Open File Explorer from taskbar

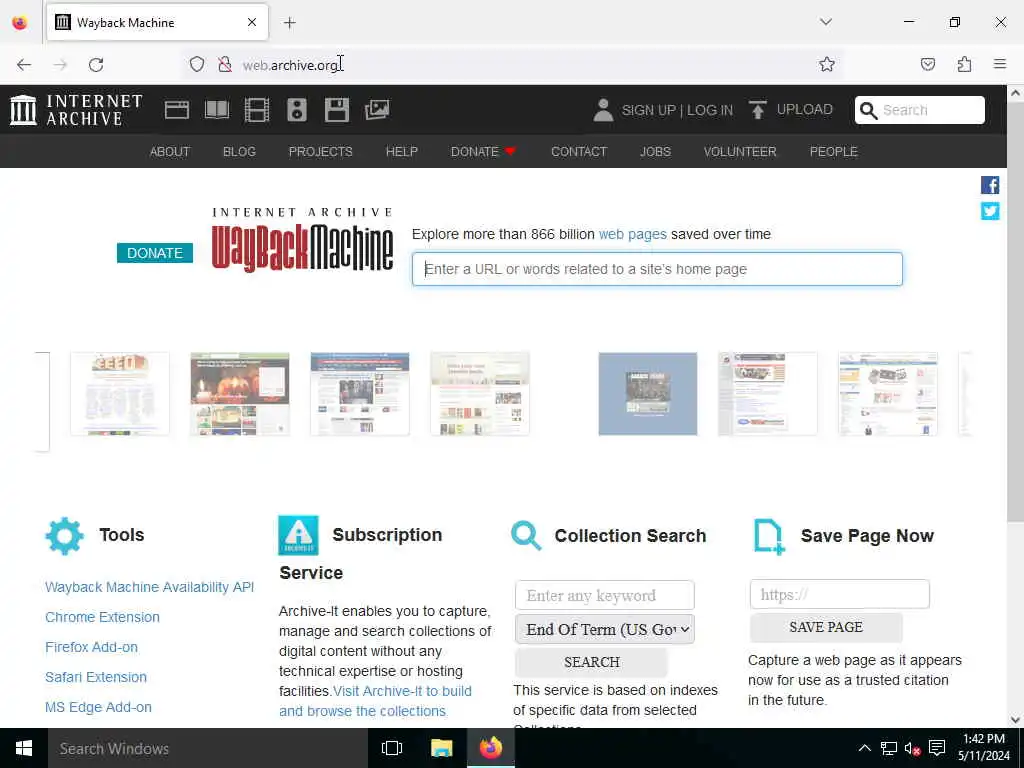[441, 748]
